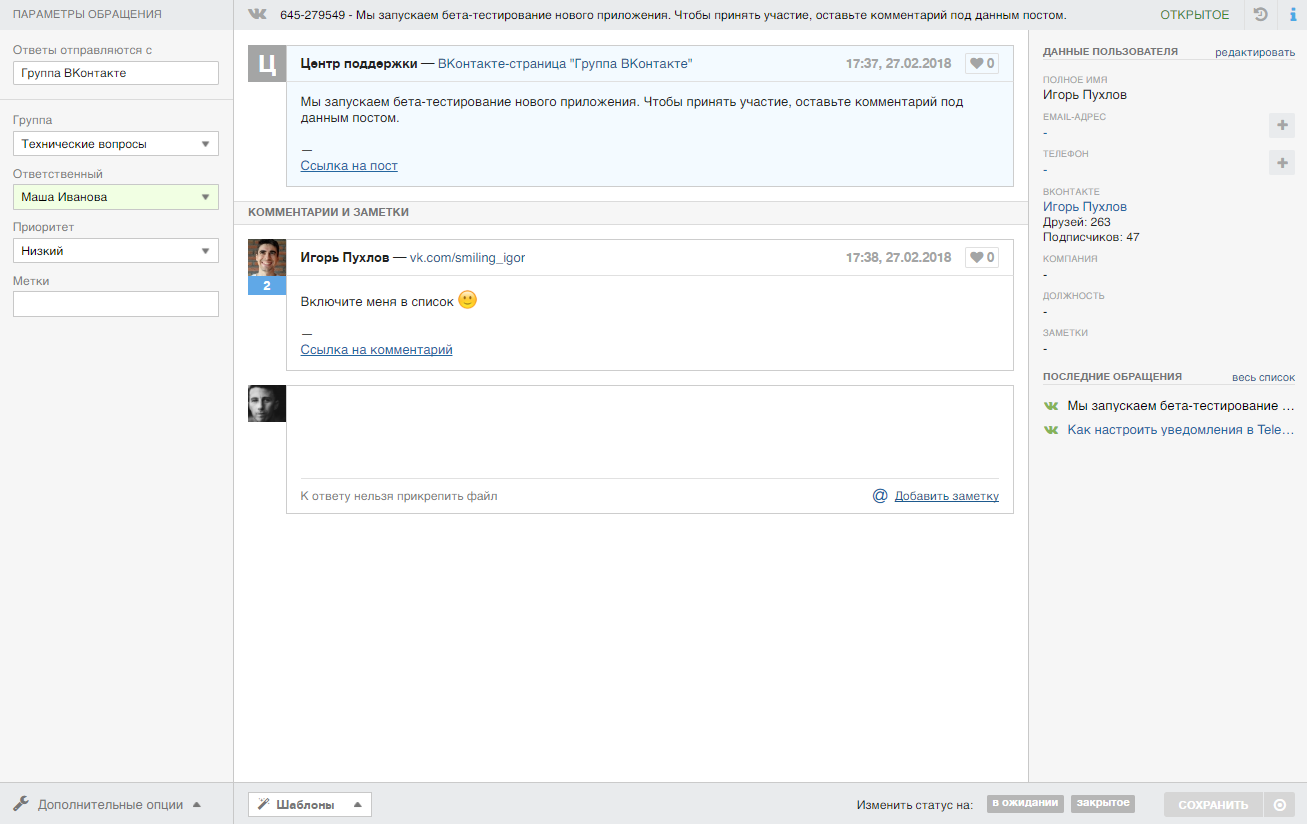This screenshot has height=824, width=1307.
Task: Click the @ icon beside Добавить заметку
Action: [880, 495]
